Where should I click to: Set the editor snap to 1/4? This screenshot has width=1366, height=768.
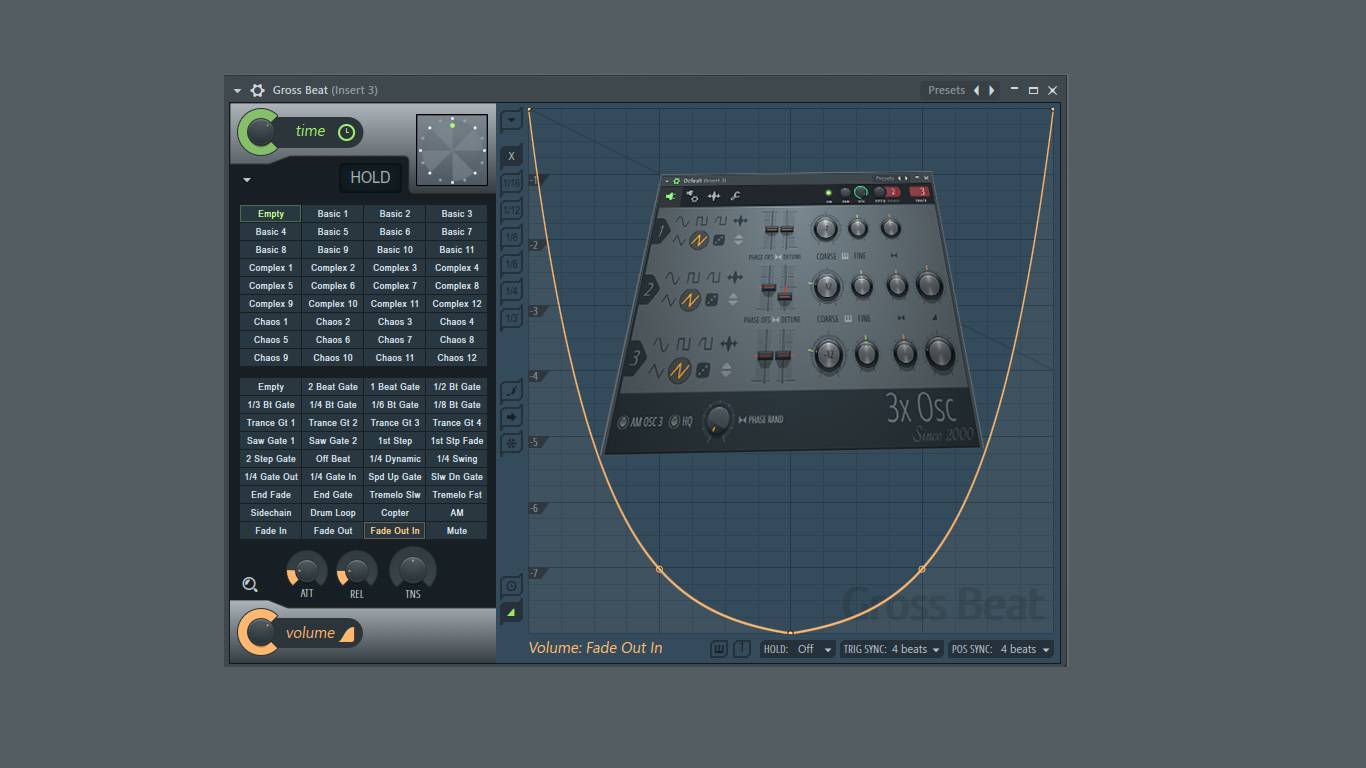[511, 291]
